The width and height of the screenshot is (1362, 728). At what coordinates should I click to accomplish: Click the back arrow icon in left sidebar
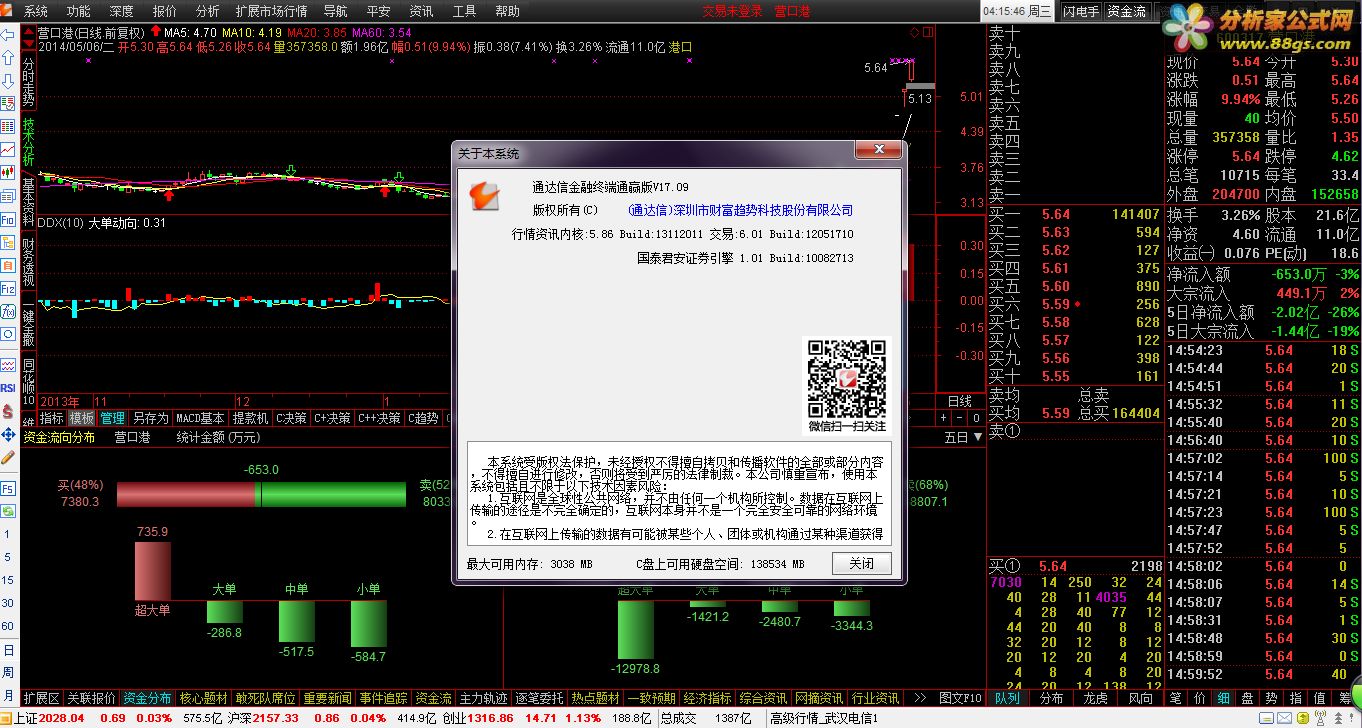click(8, 34)
